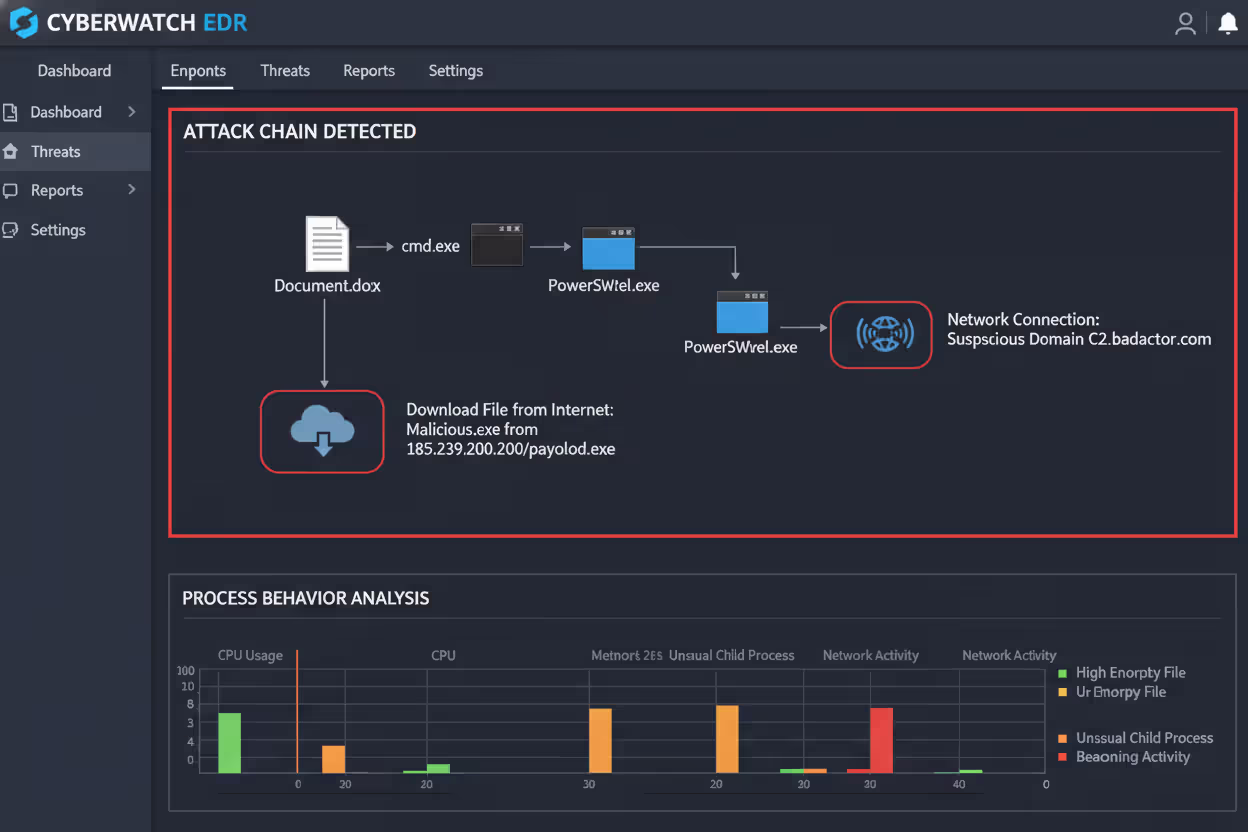Click the suspicious network connection globe icon
Viewport: 1248px width, 832px height.
pyautogui.click(x=880, y=334)
